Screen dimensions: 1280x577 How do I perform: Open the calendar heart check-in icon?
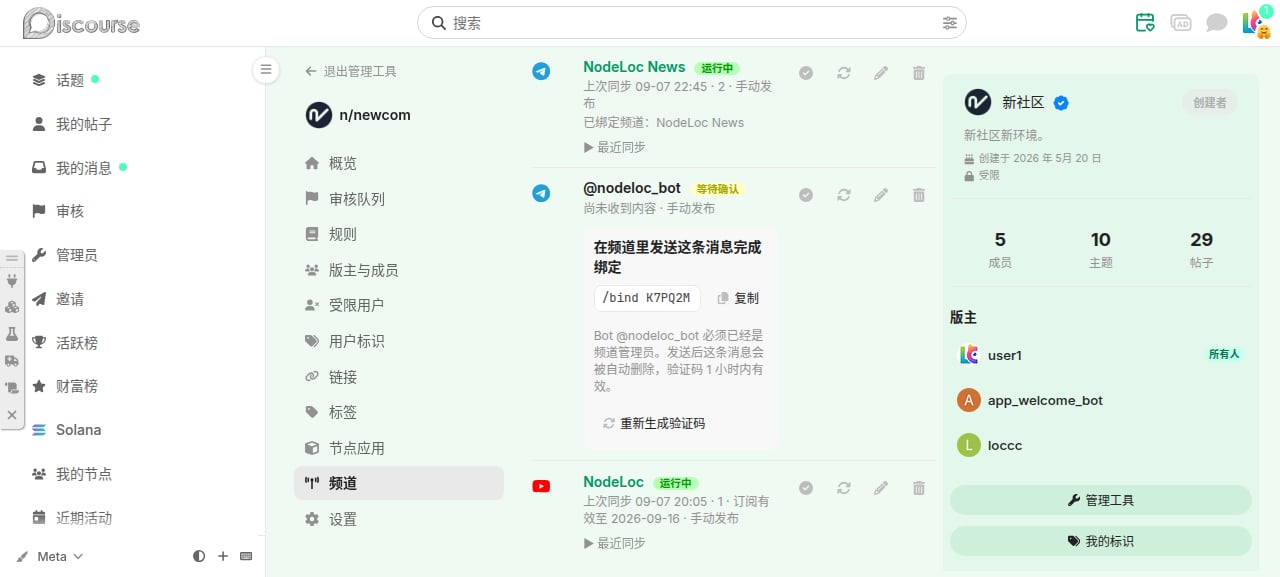tap(1145, 23)
